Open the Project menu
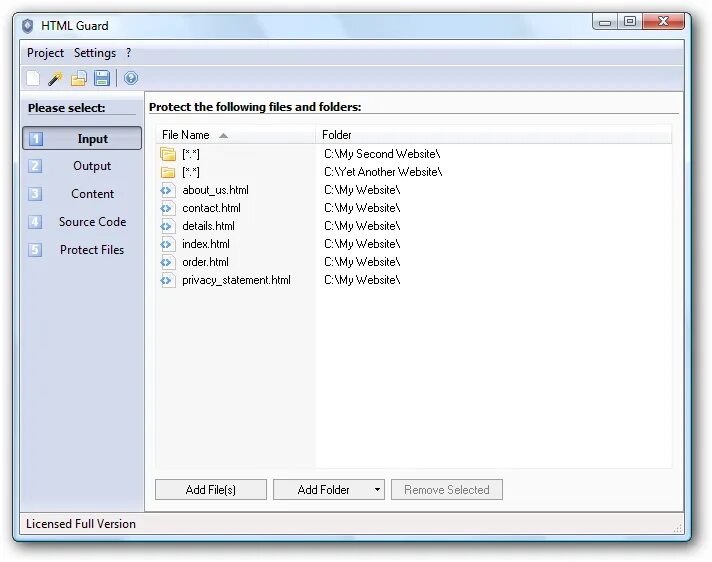The width and height of the screenshot is (712, 562). tap(45, 53)
